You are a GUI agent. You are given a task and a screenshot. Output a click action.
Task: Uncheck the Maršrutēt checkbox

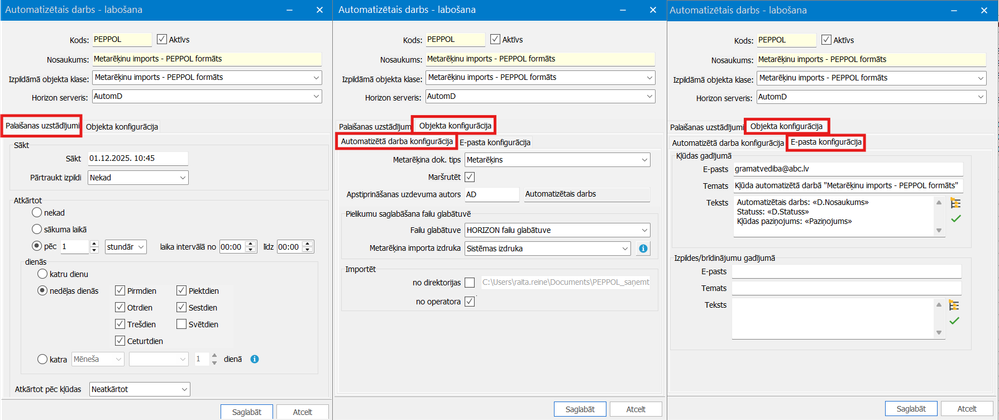tap(470, 177)
